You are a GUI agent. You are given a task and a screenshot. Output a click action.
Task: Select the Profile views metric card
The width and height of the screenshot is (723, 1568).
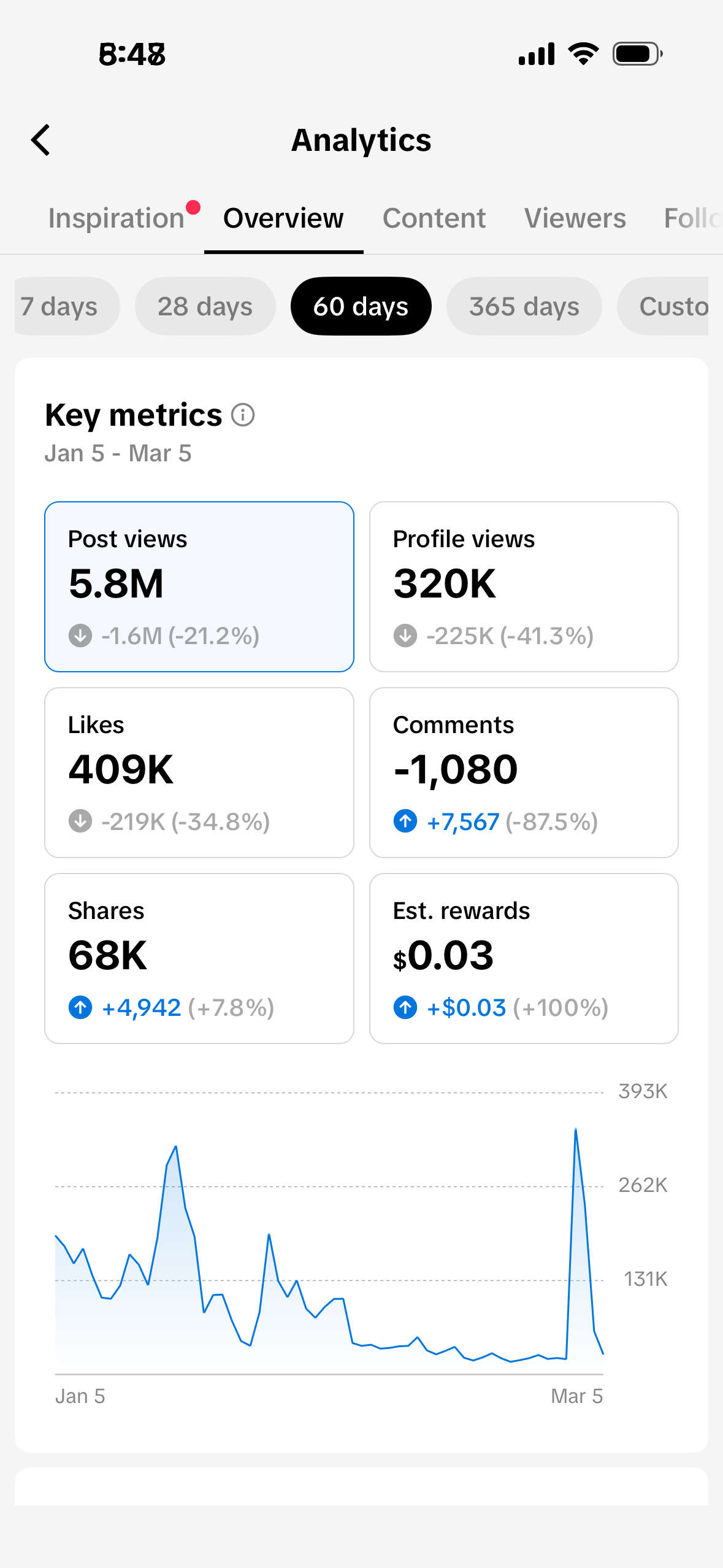524,586
